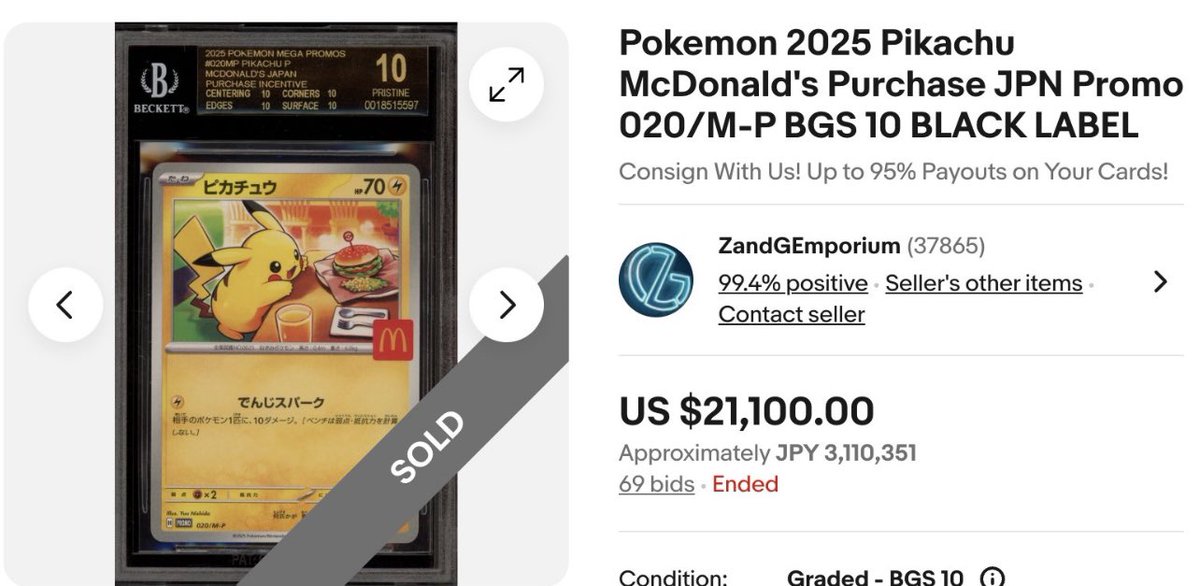This screenshot has width=1200, height=586.
Task: View the 99.4% positive feedback
Action: click(793, 283)
